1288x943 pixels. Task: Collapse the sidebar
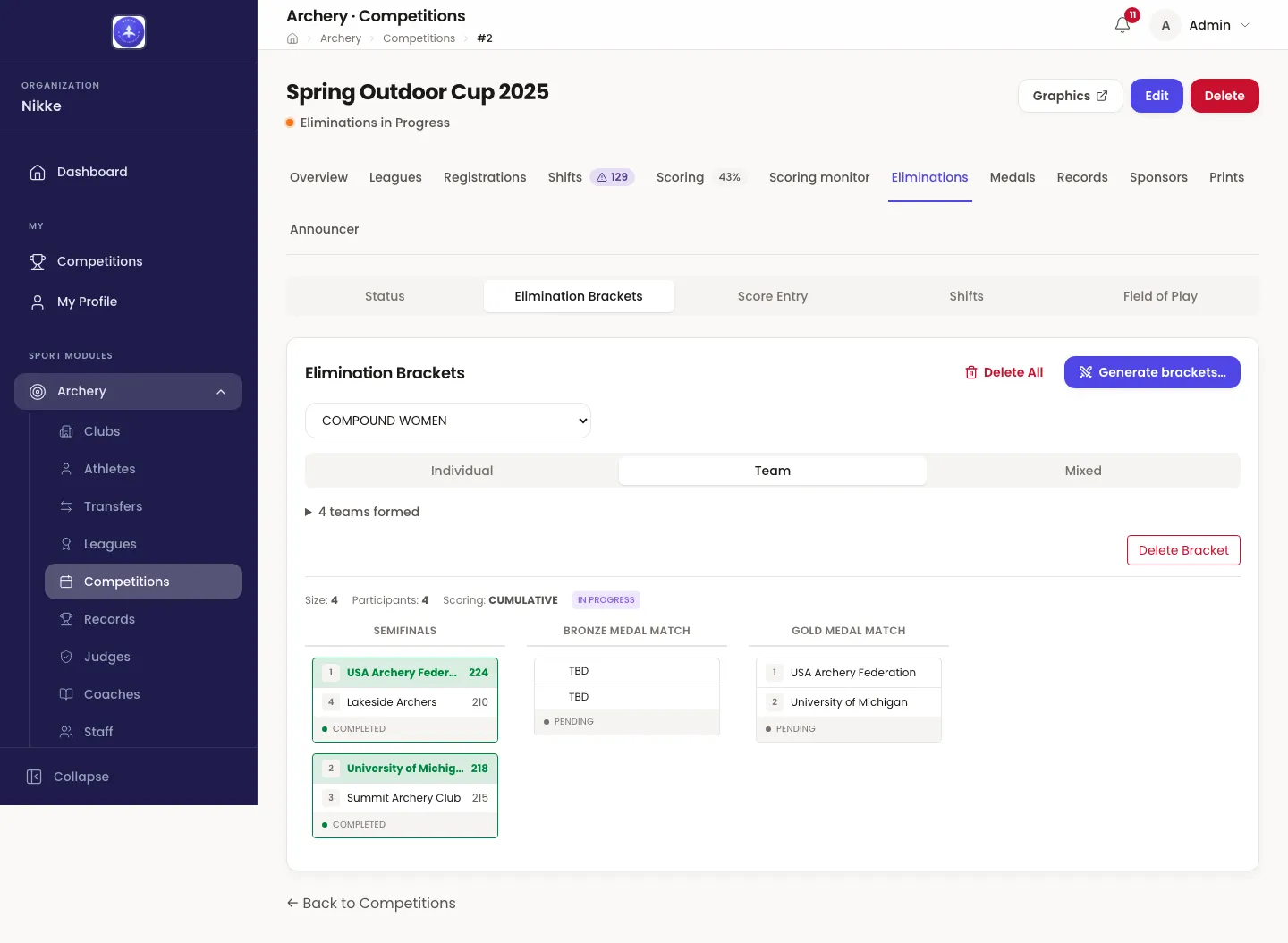[x=68, y=777]
